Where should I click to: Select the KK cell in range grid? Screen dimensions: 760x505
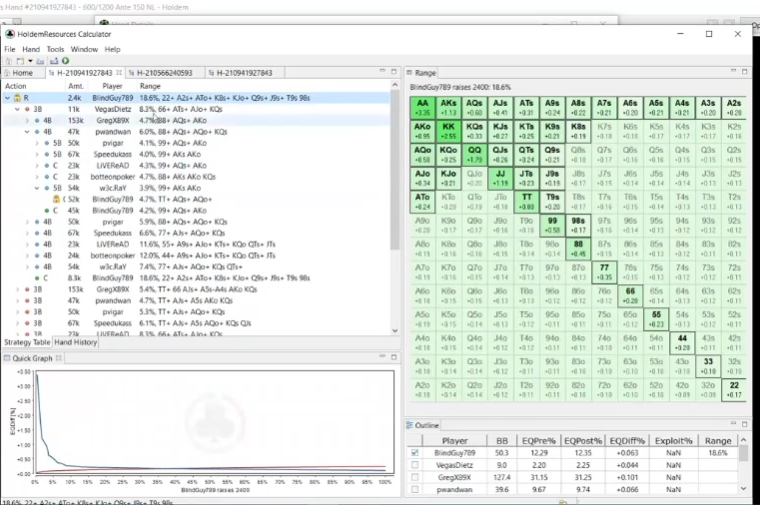click(448, 131)
